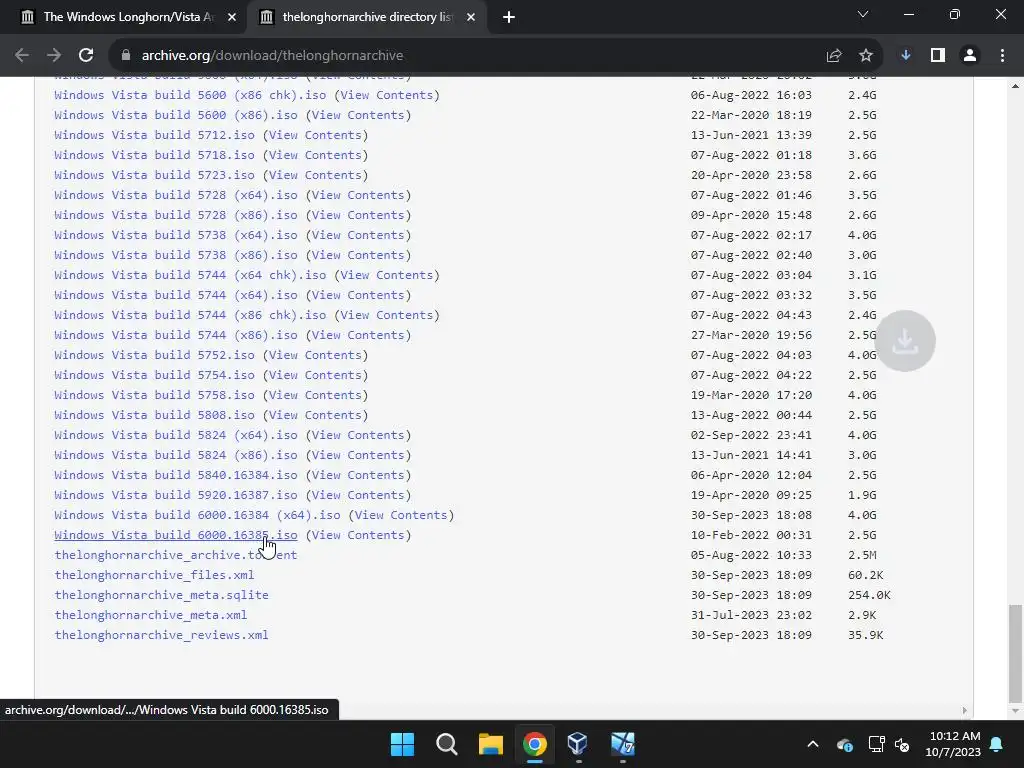Open Windows Vista build 5718.iso link

point(154,155)
